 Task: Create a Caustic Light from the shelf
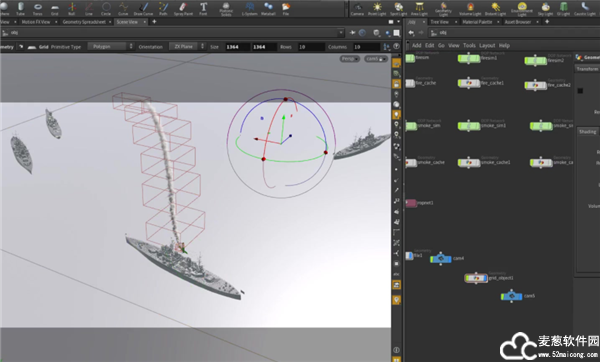(585, 8)
